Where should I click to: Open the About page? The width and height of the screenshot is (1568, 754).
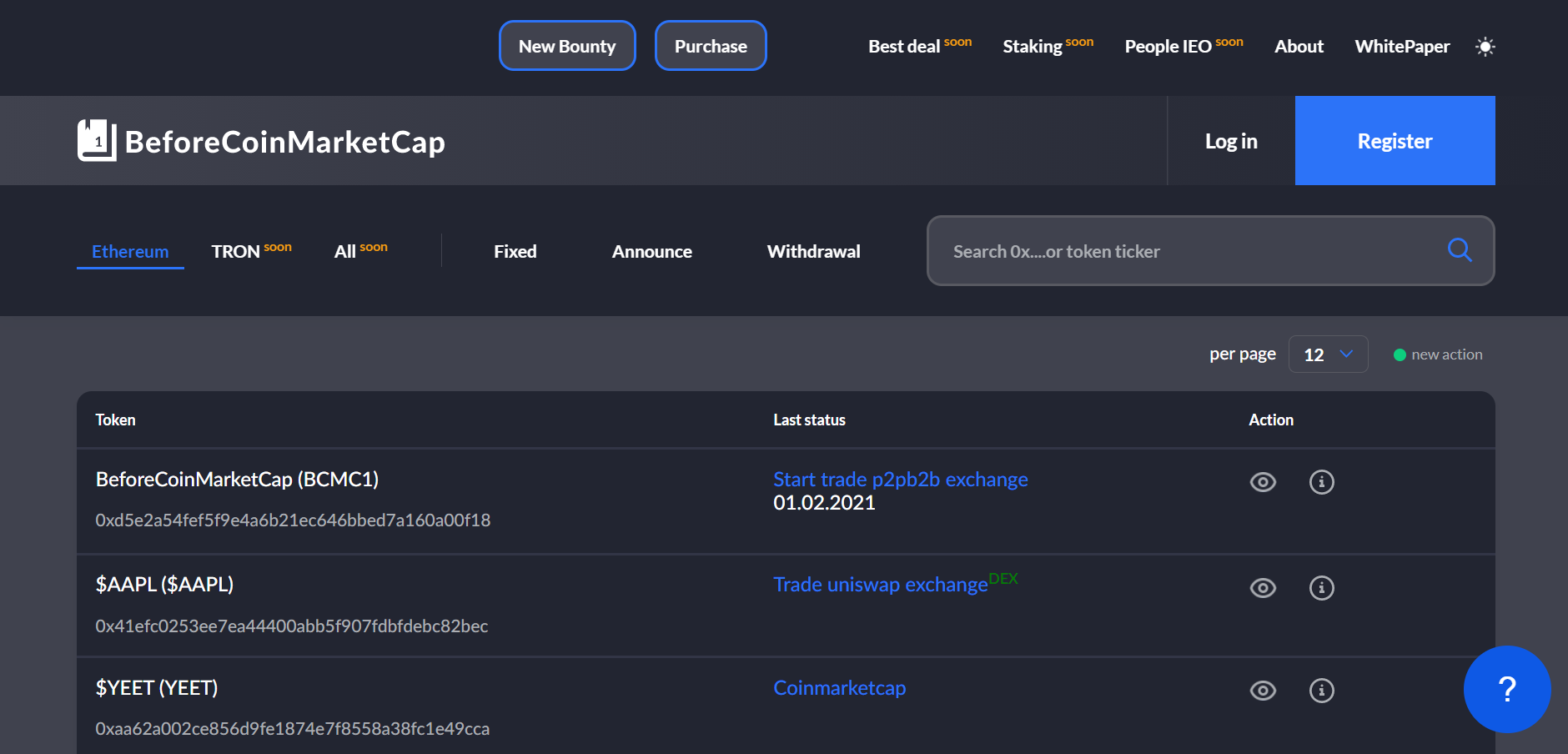pos(1299,47)
